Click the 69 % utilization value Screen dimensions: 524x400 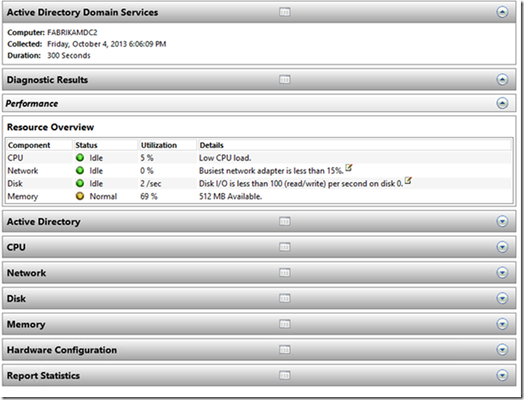click(x=149, y=196)
